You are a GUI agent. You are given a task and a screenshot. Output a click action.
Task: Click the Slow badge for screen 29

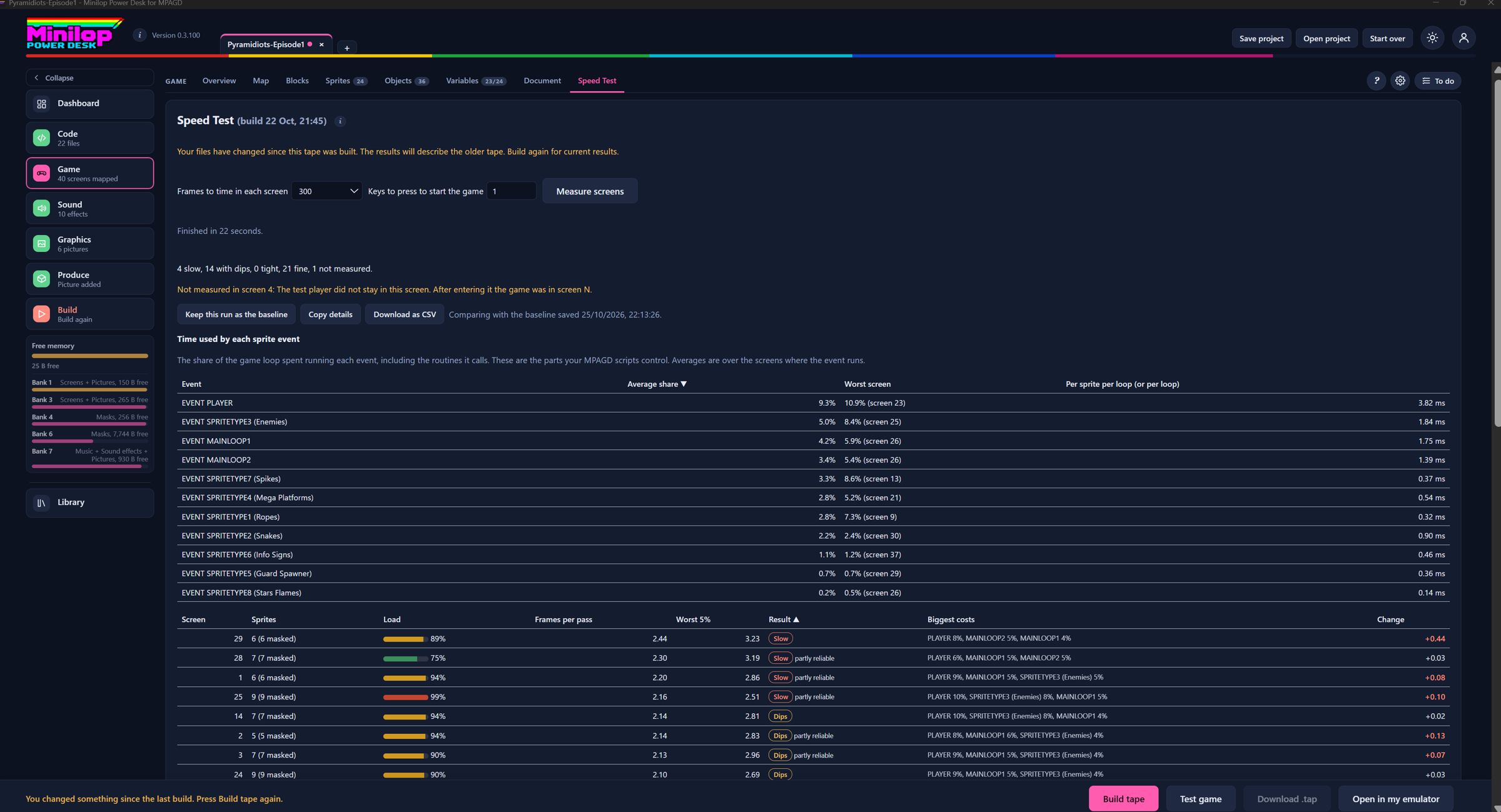780,639
